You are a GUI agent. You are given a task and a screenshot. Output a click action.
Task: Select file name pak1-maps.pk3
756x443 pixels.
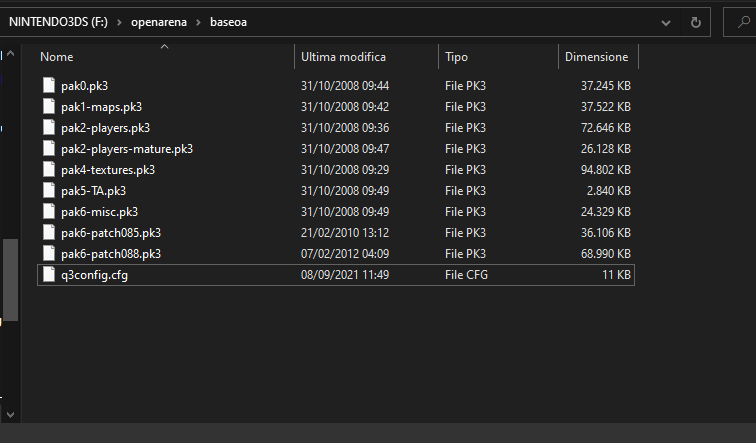click(x=101, y=107)
